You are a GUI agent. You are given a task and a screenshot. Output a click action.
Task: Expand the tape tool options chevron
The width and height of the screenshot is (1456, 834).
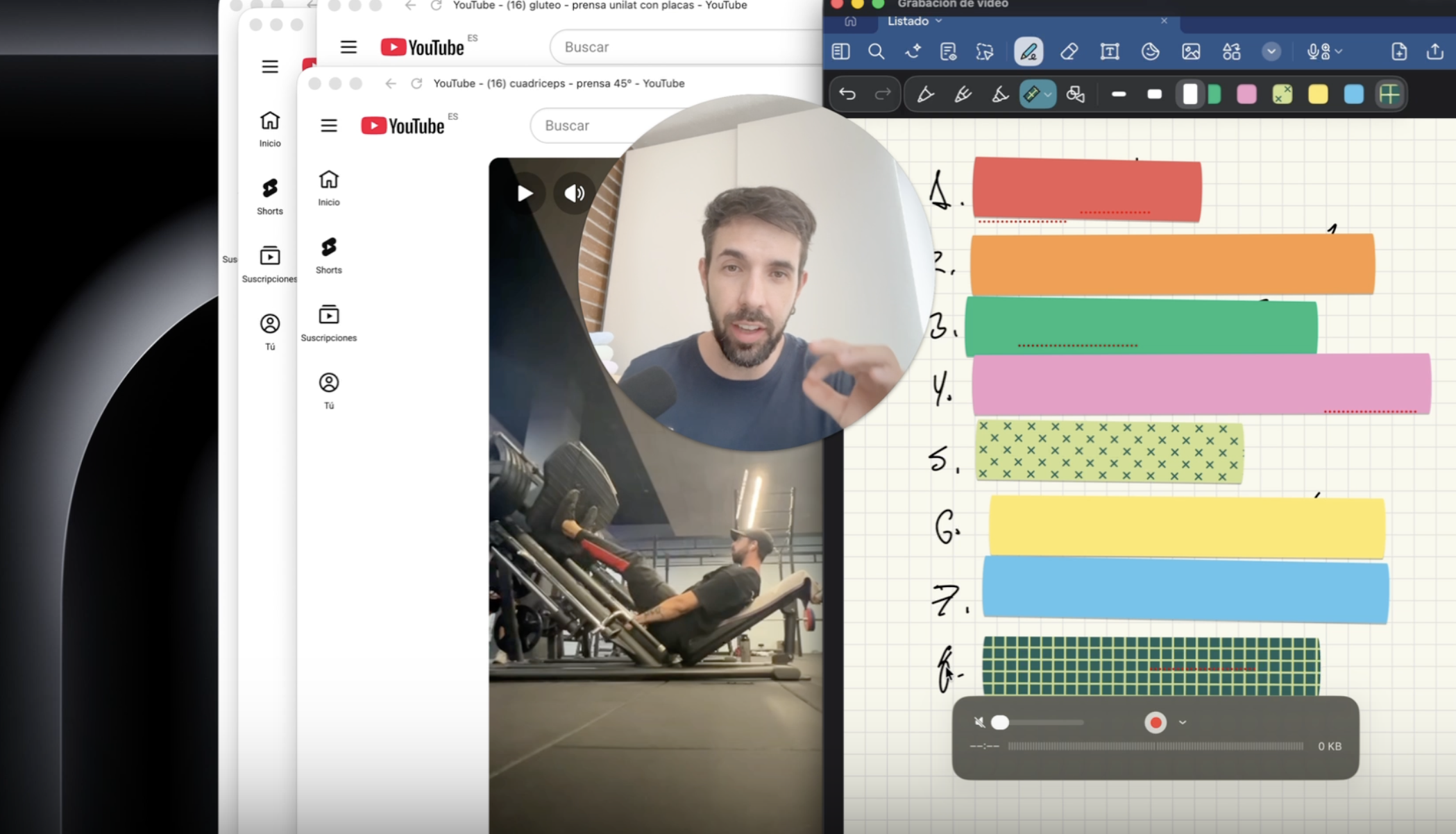1048,94
